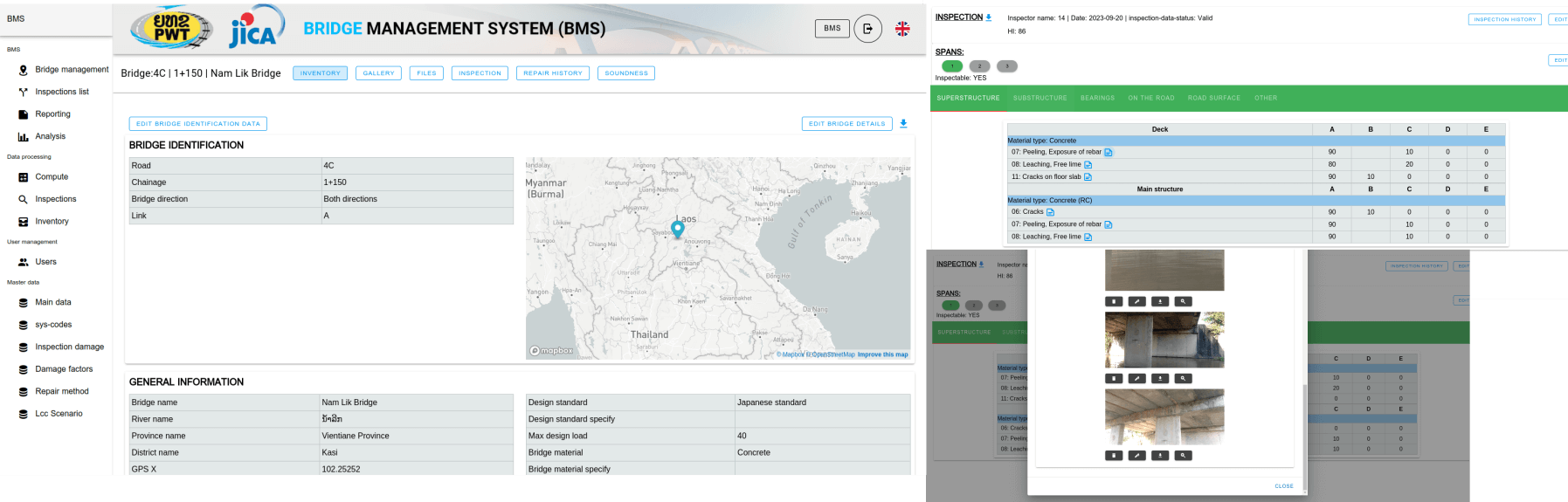
Task: Edit the deck underside photo
Action: [x=1136, y=456]
